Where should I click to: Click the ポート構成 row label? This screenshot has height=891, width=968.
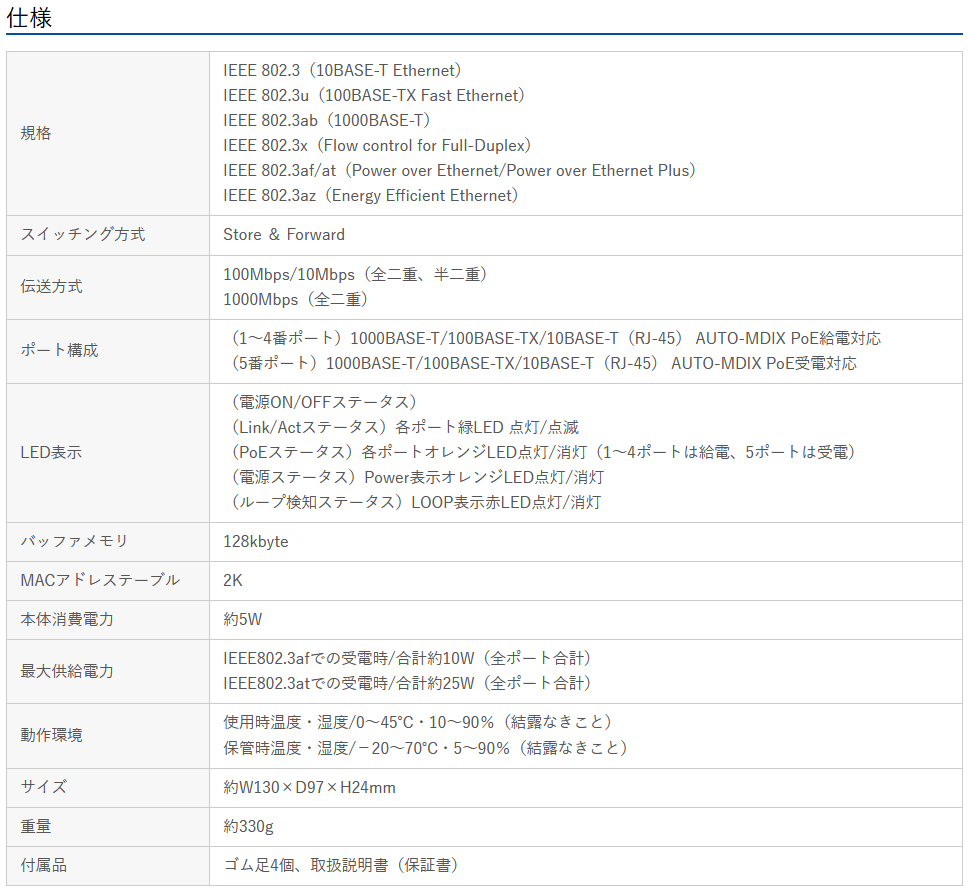point(60,350)
